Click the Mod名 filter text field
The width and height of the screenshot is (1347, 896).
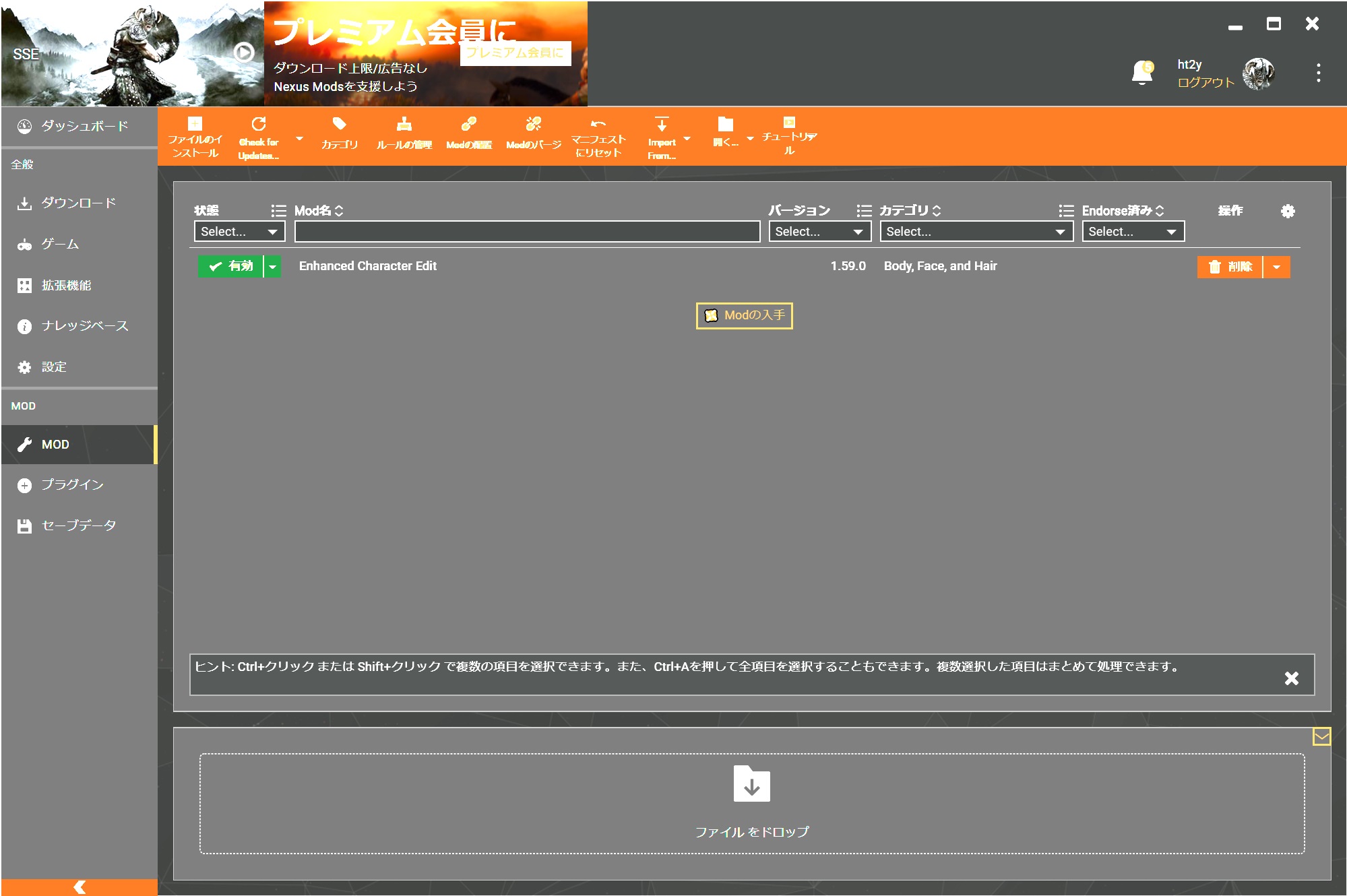527,231
